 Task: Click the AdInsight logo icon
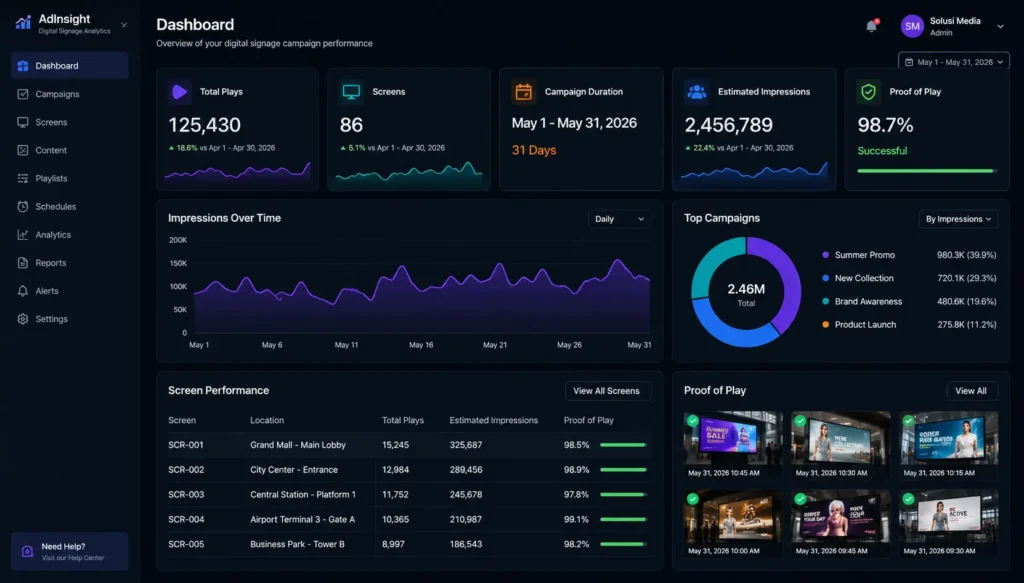[x=24, y=23]
